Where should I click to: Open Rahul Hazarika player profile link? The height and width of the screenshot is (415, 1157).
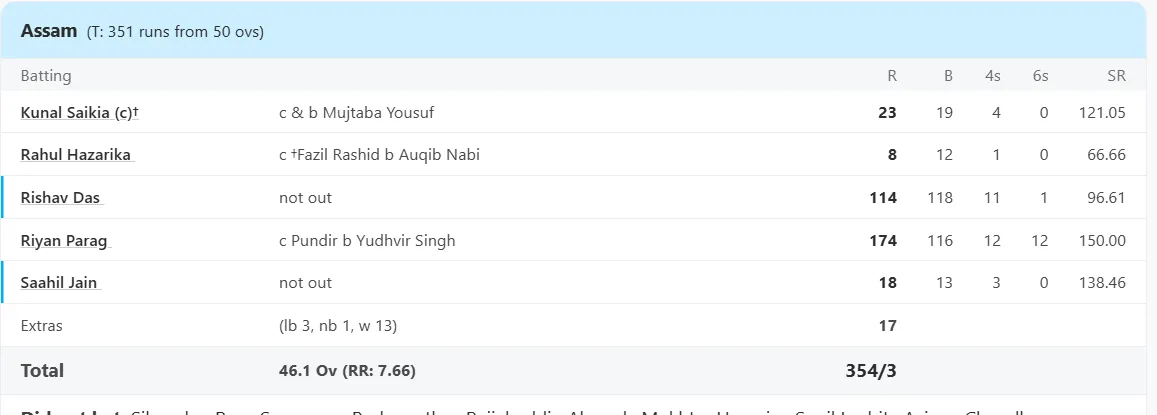pos(77,155)
